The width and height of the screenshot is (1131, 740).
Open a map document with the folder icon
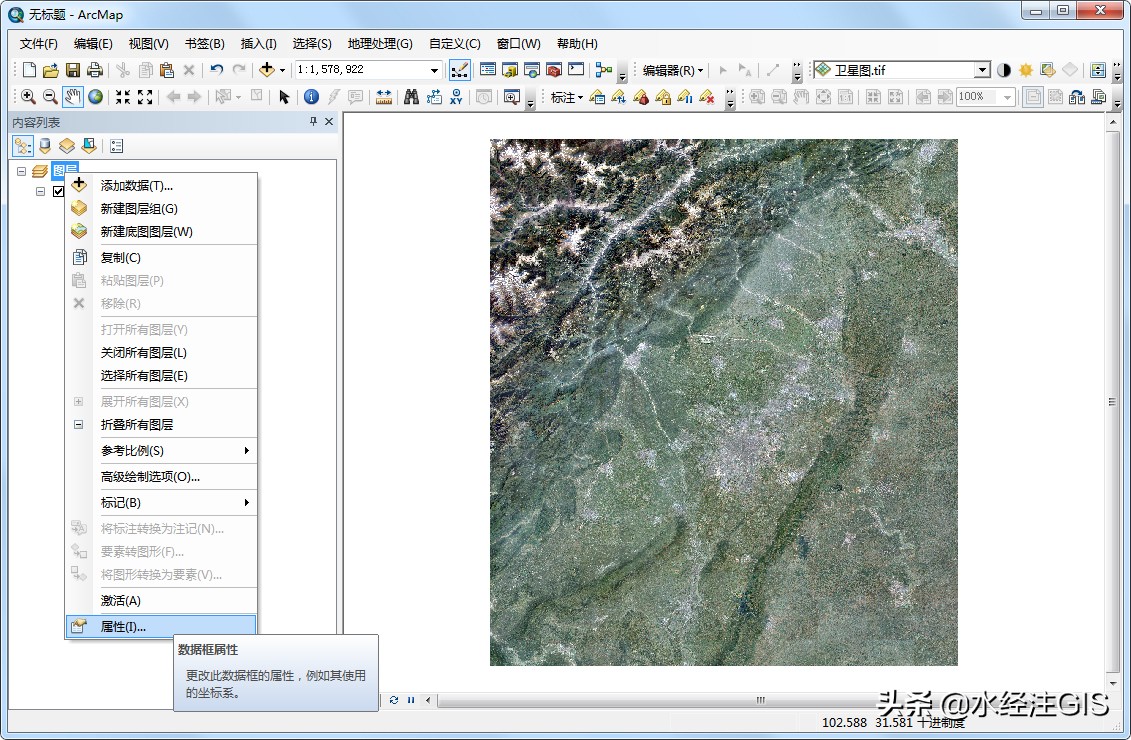tap(50, 70)
